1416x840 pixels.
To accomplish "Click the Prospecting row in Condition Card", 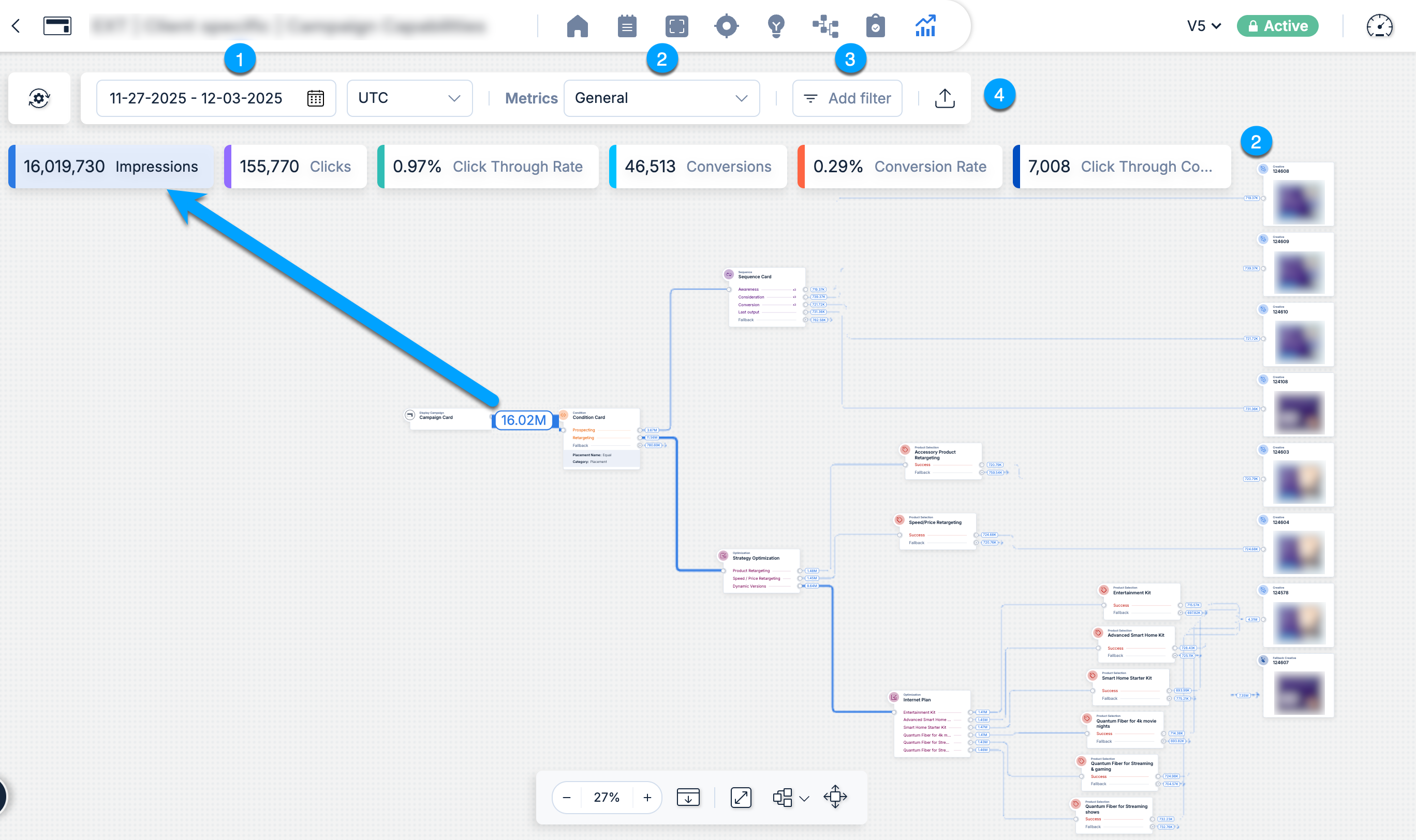I will 601,430.
